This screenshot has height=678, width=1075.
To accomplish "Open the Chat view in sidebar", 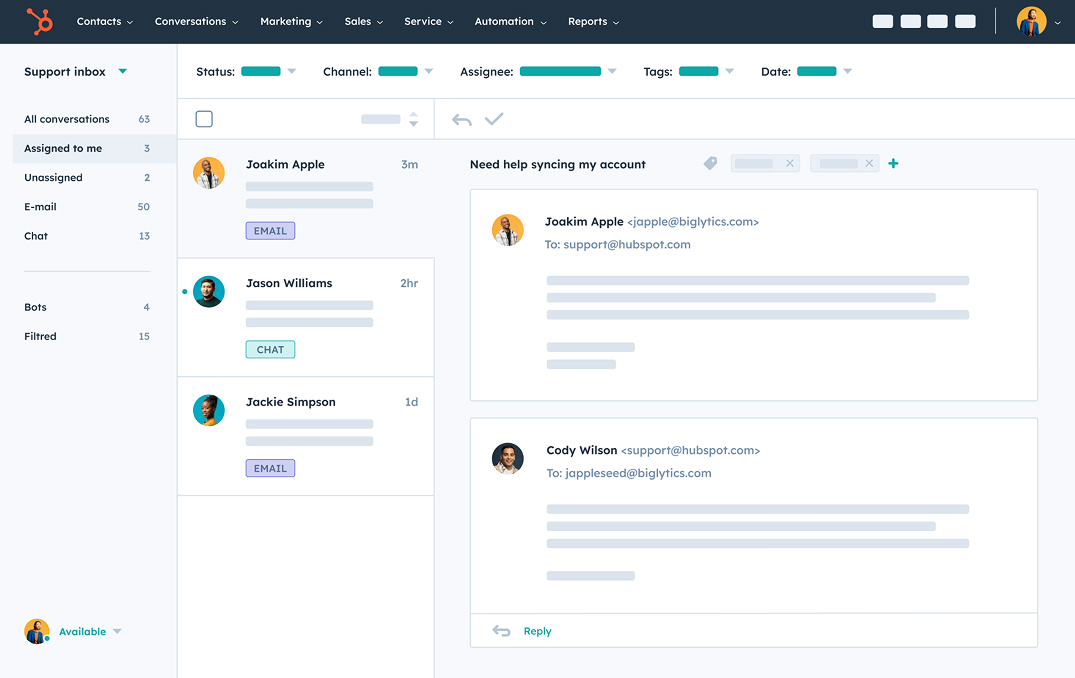I will click(87, 236).
